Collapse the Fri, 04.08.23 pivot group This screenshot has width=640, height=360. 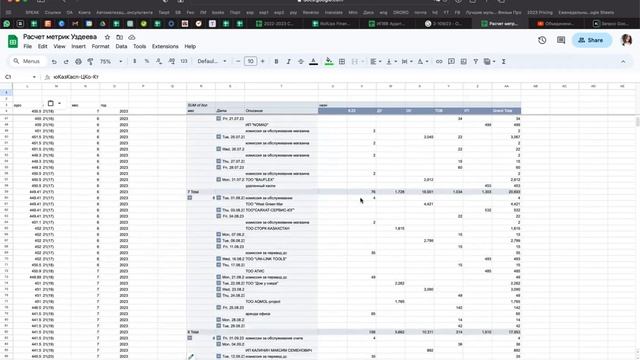tap(218, 216)
